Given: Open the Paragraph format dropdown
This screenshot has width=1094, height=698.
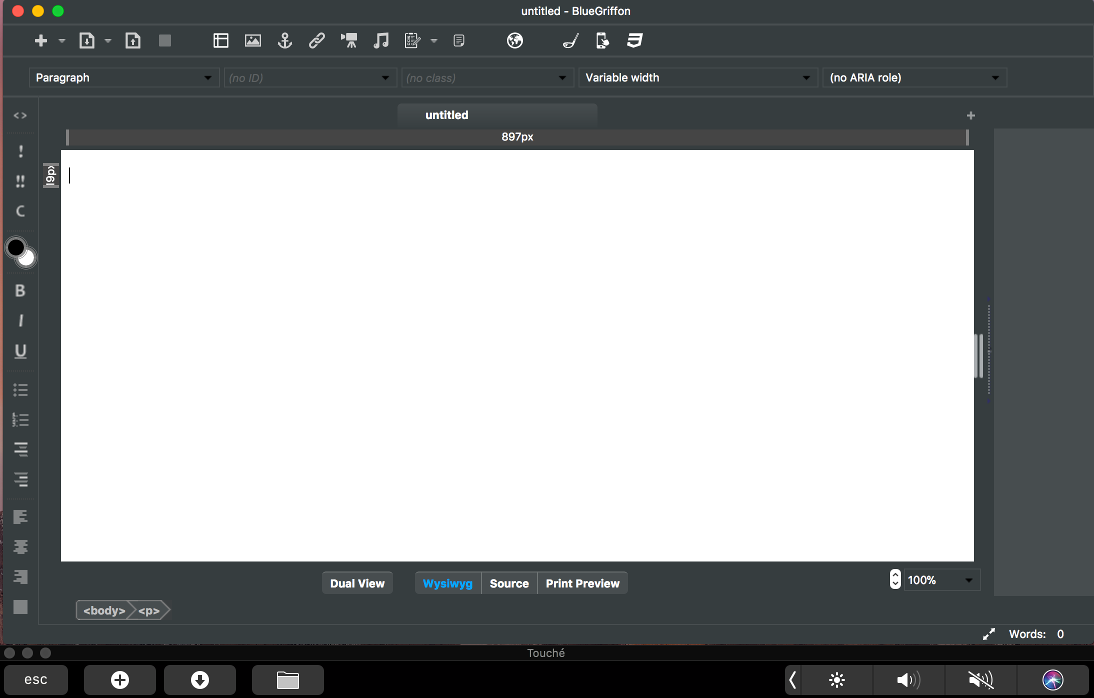Looking at the screenshot, I should pyautogui.click(x=123, y=77).
